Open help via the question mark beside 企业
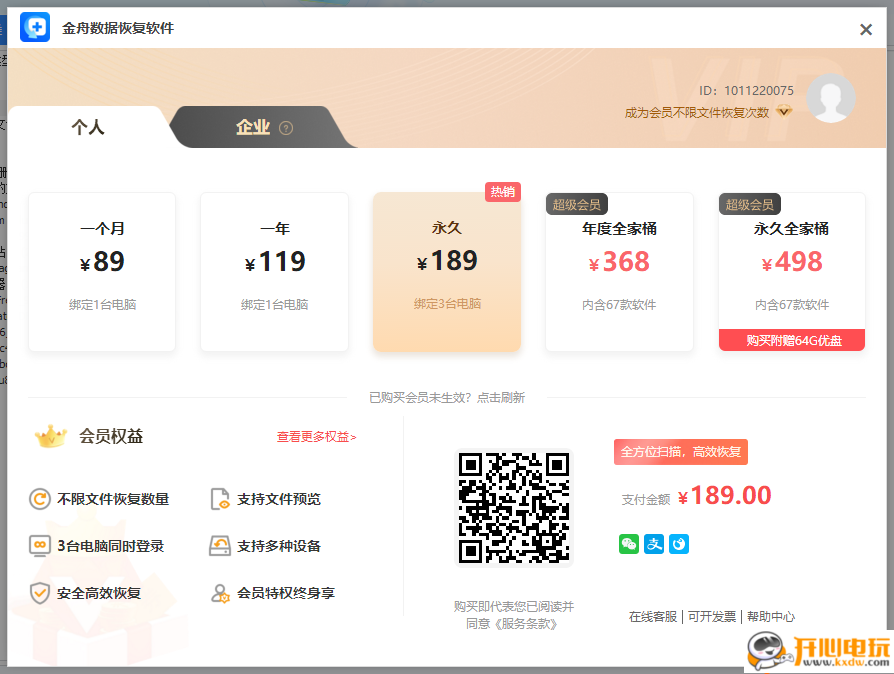Screen dimensions: 894x674 pyautogui.click(x=284, y=127)
